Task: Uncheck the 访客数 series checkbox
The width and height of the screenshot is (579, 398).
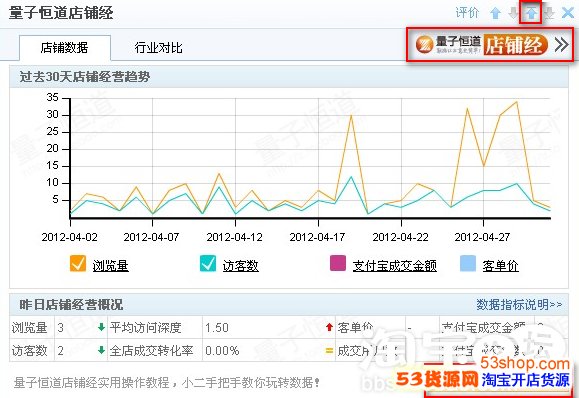Action: click(208, 264)
